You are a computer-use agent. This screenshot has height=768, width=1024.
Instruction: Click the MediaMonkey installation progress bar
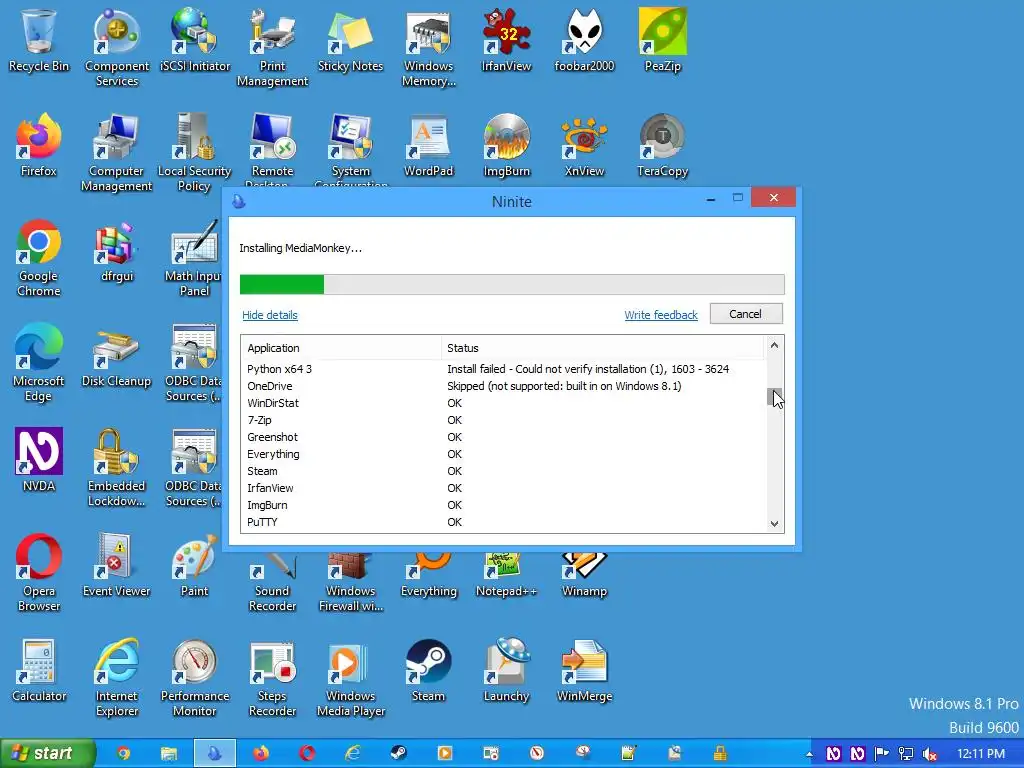tap(512, 284)
